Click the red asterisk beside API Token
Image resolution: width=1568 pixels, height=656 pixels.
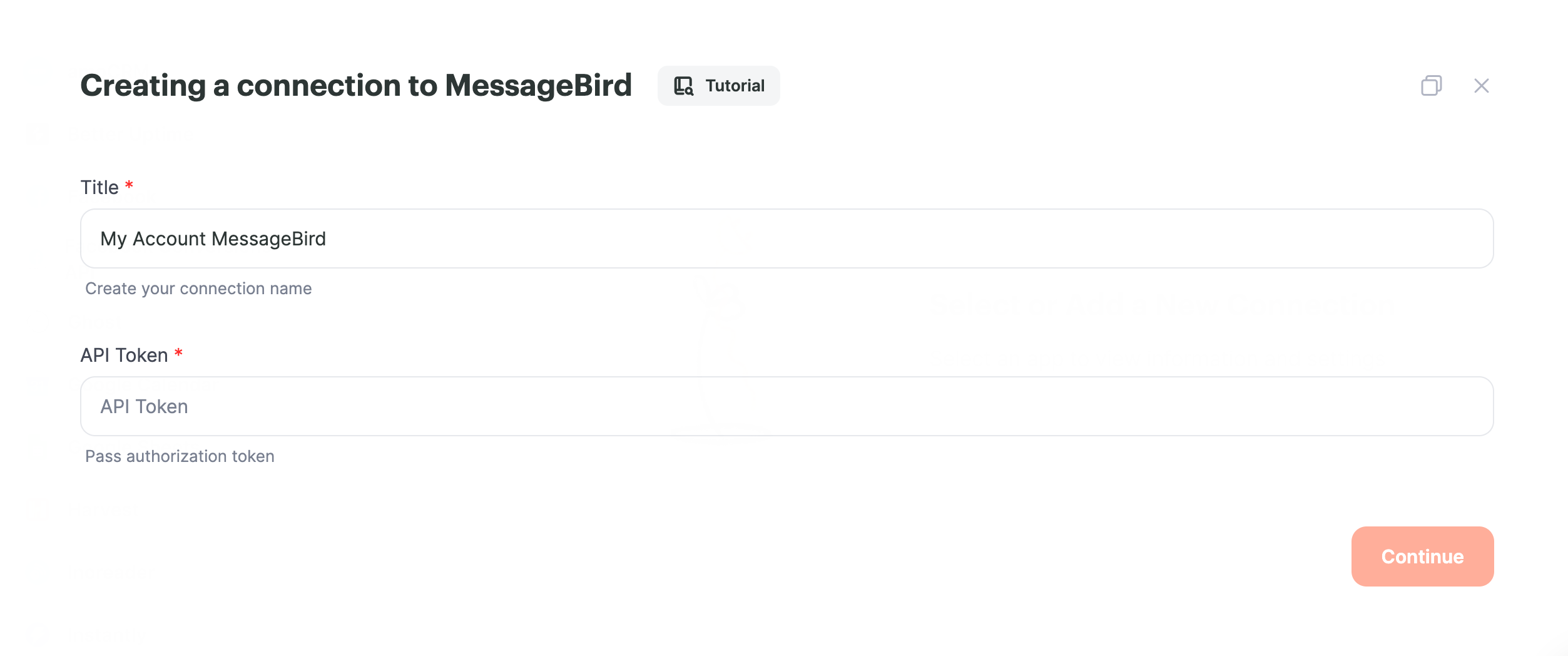[x=178, y=352]
